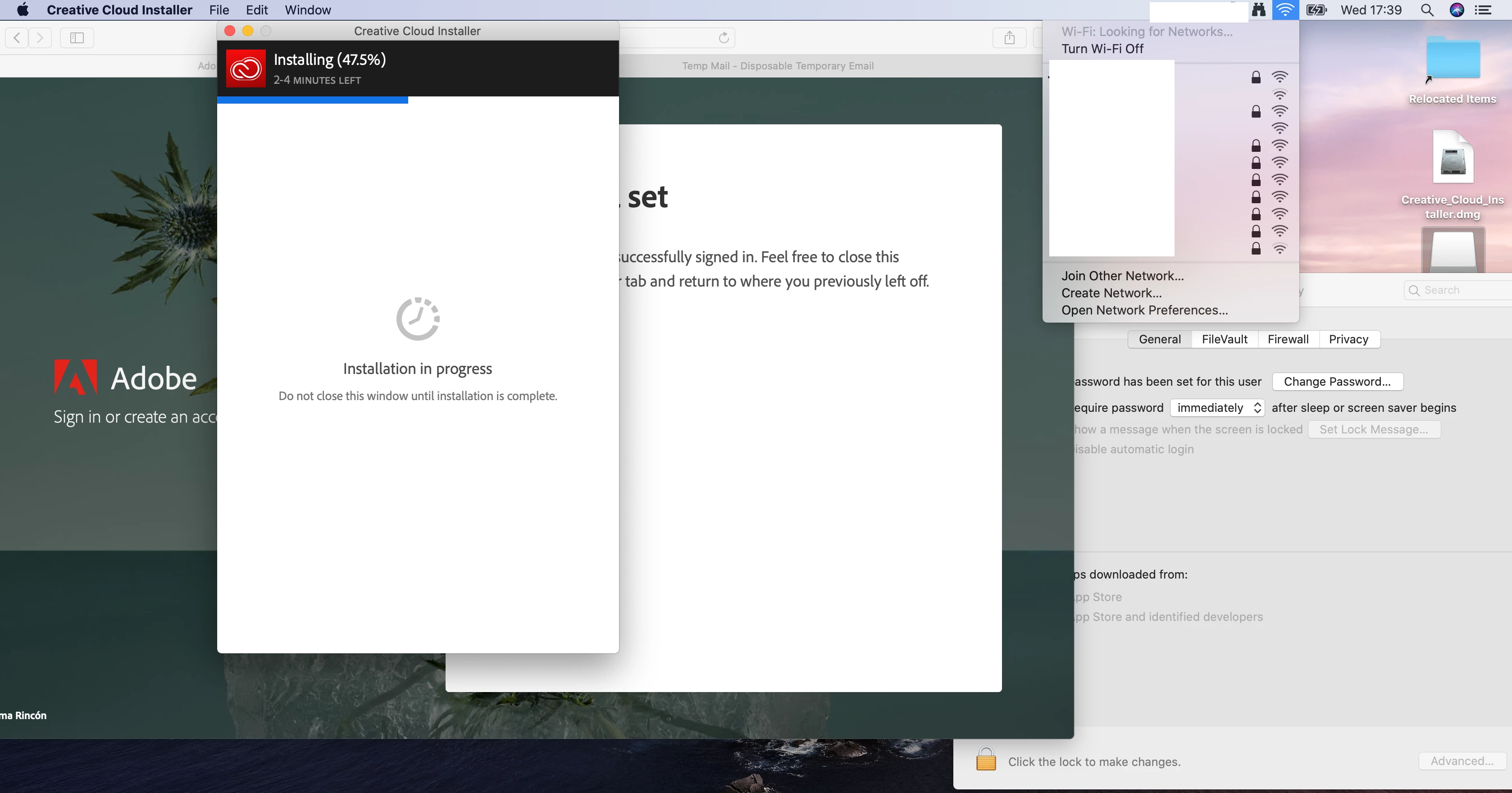Open the Window menu

(x=308, y=10)
